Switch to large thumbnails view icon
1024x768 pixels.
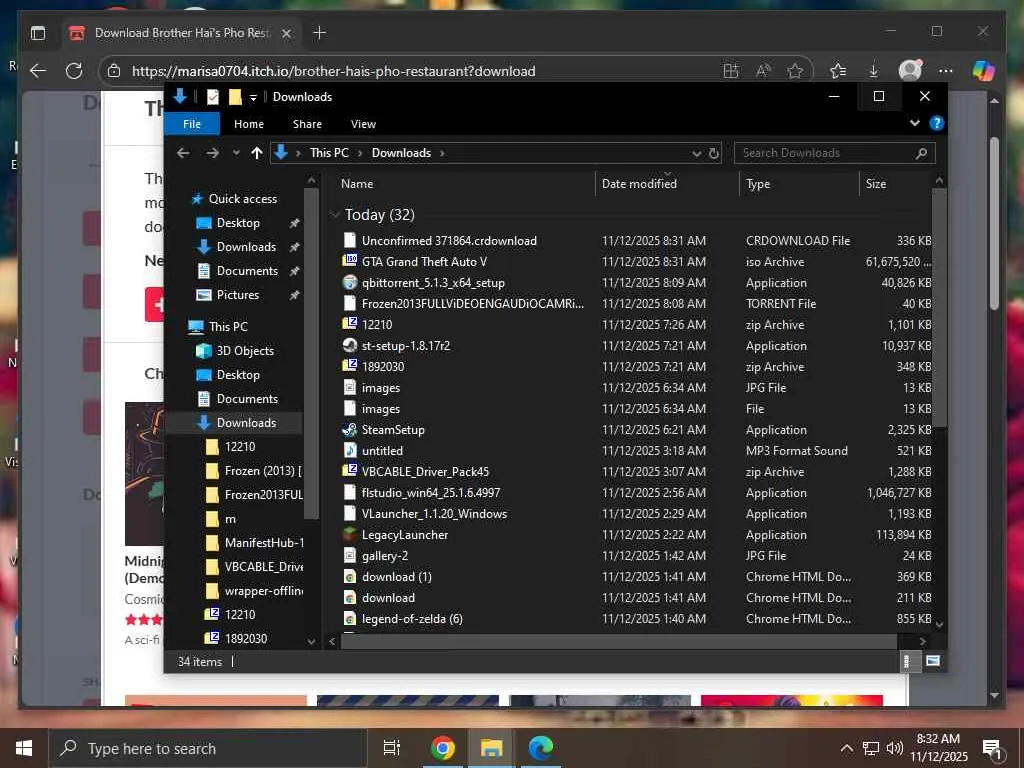click(933, 661)
